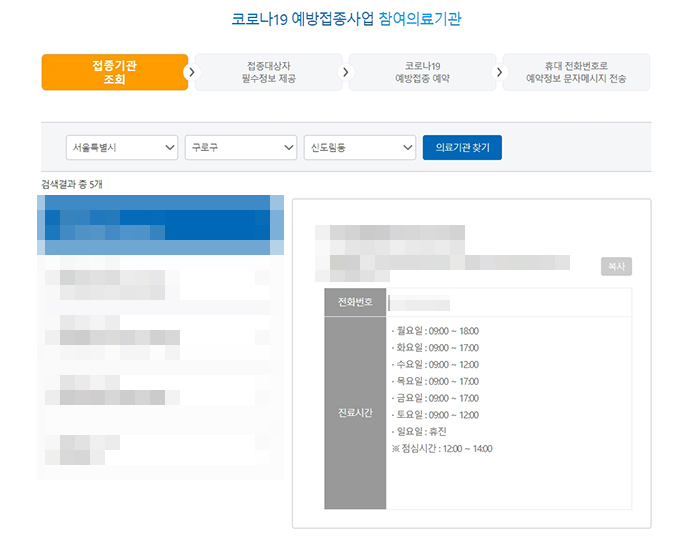Click the 수요일 : 09:00 ~ 12:00 line
Viewport: 700px width, 541px height.
(x=435, y=365)
